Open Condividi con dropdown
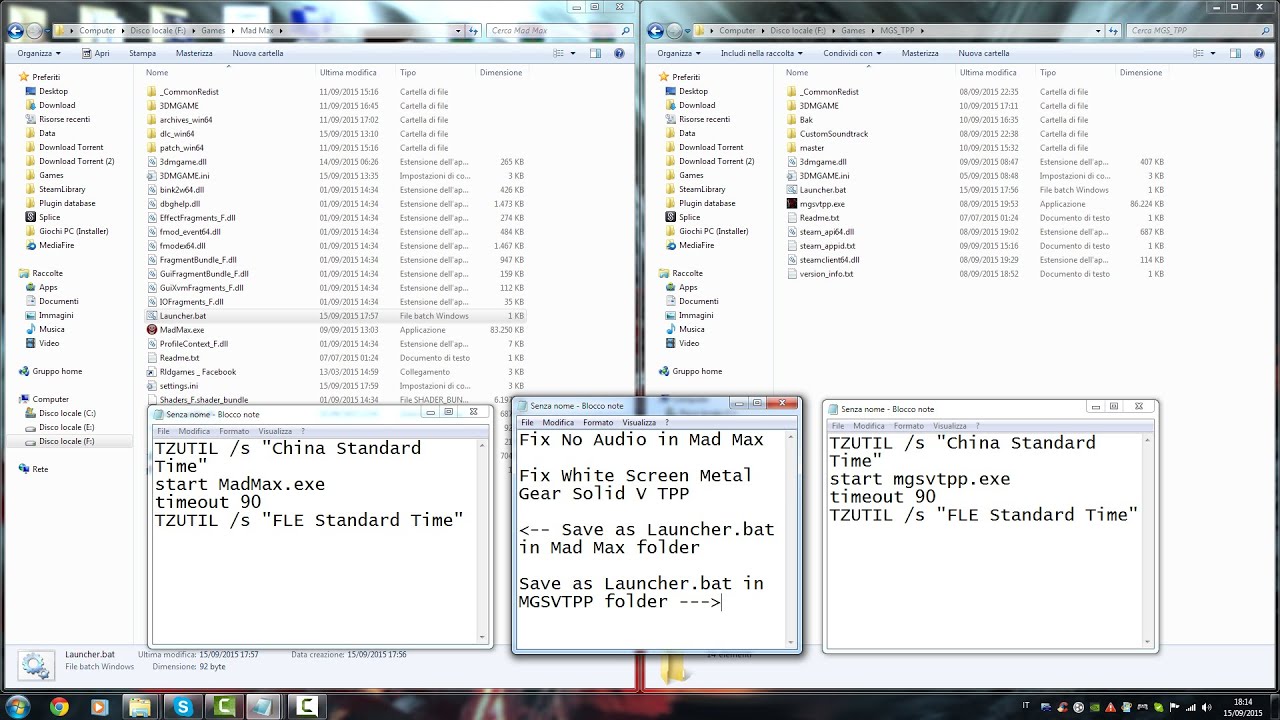The image size is (1280, 720). [851, 53]
